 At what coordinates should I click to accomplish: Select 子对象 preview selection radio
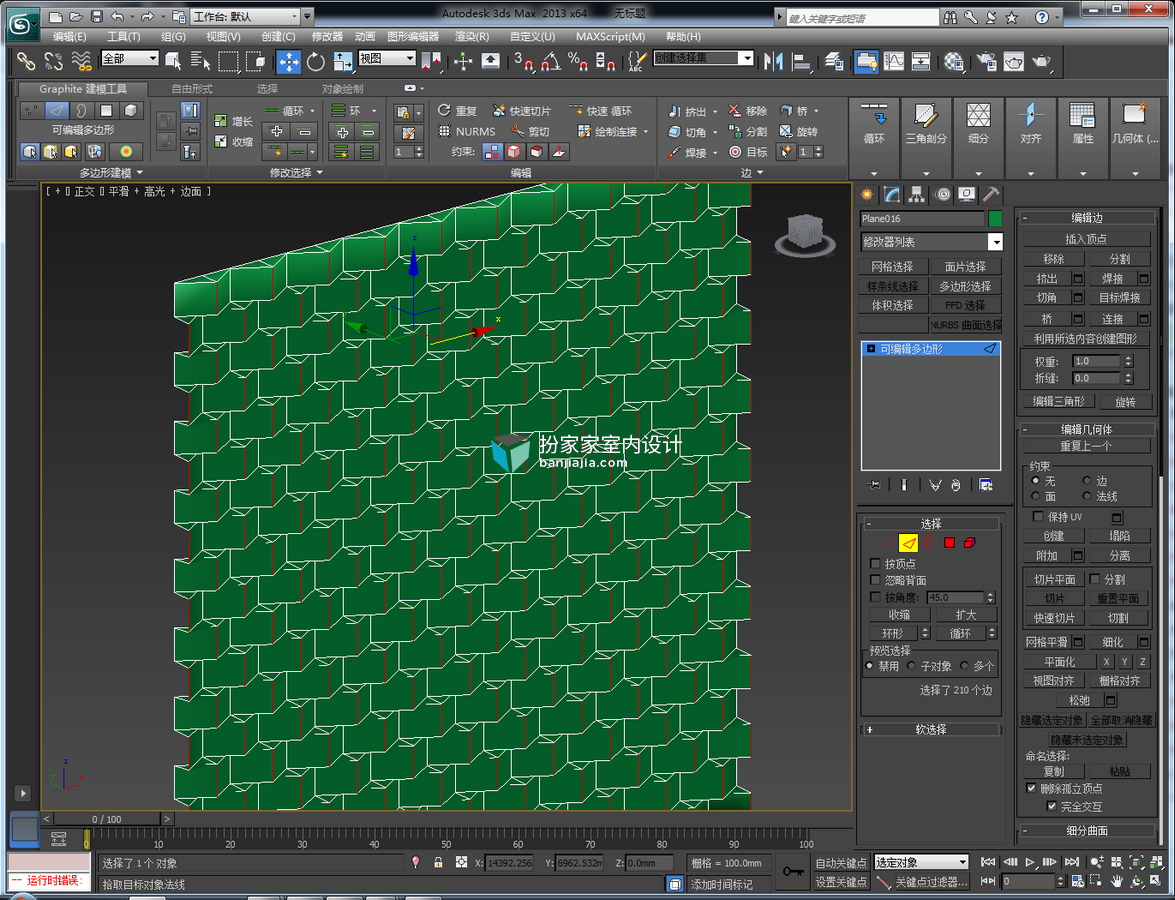912,665
